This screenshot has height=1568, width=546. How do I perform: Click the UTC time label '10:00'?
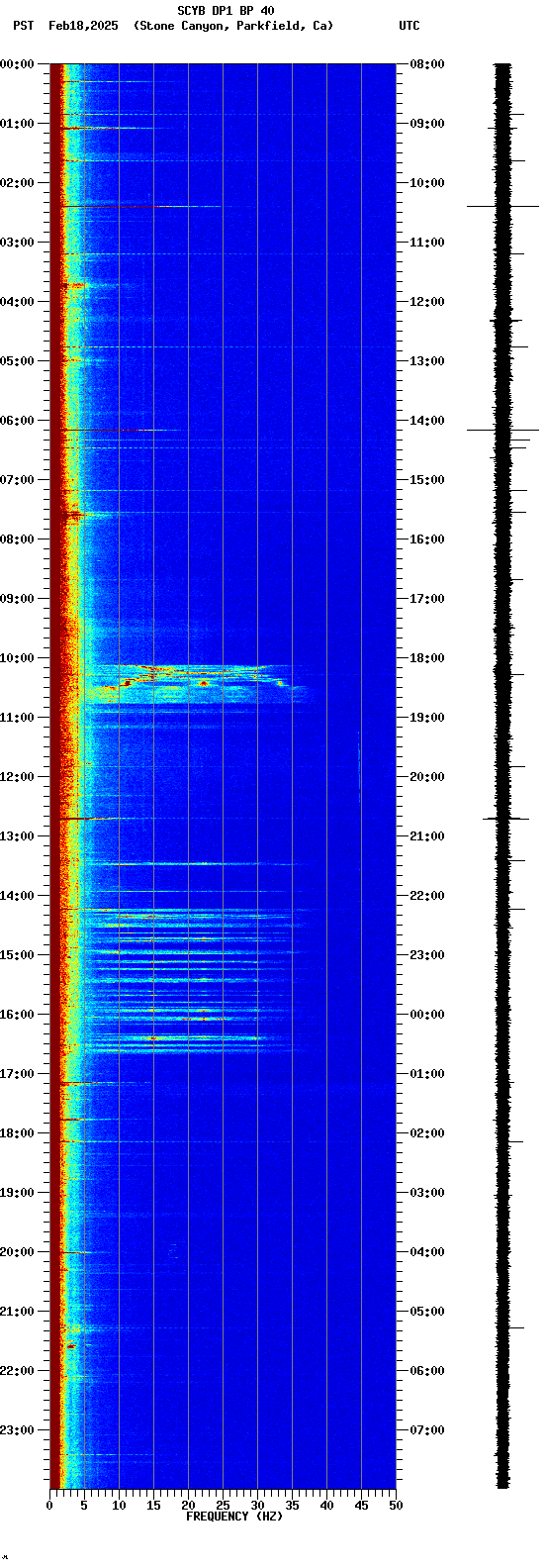tap(426, 183)
